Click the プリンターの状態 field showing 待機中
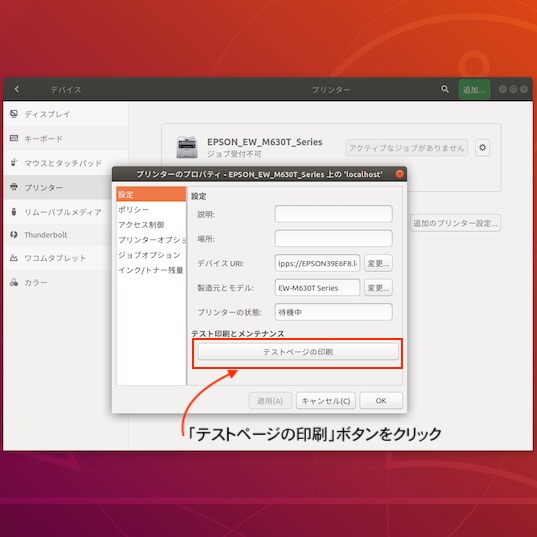The width and height of the screenshot is (537, 537). click(x=334, y=312)
